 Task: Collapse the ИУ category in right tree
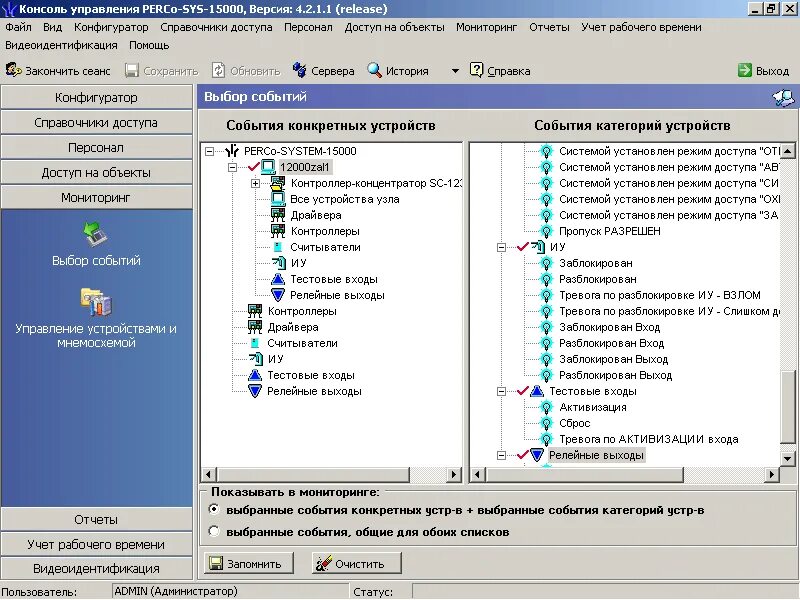click(x=502, y=247)
